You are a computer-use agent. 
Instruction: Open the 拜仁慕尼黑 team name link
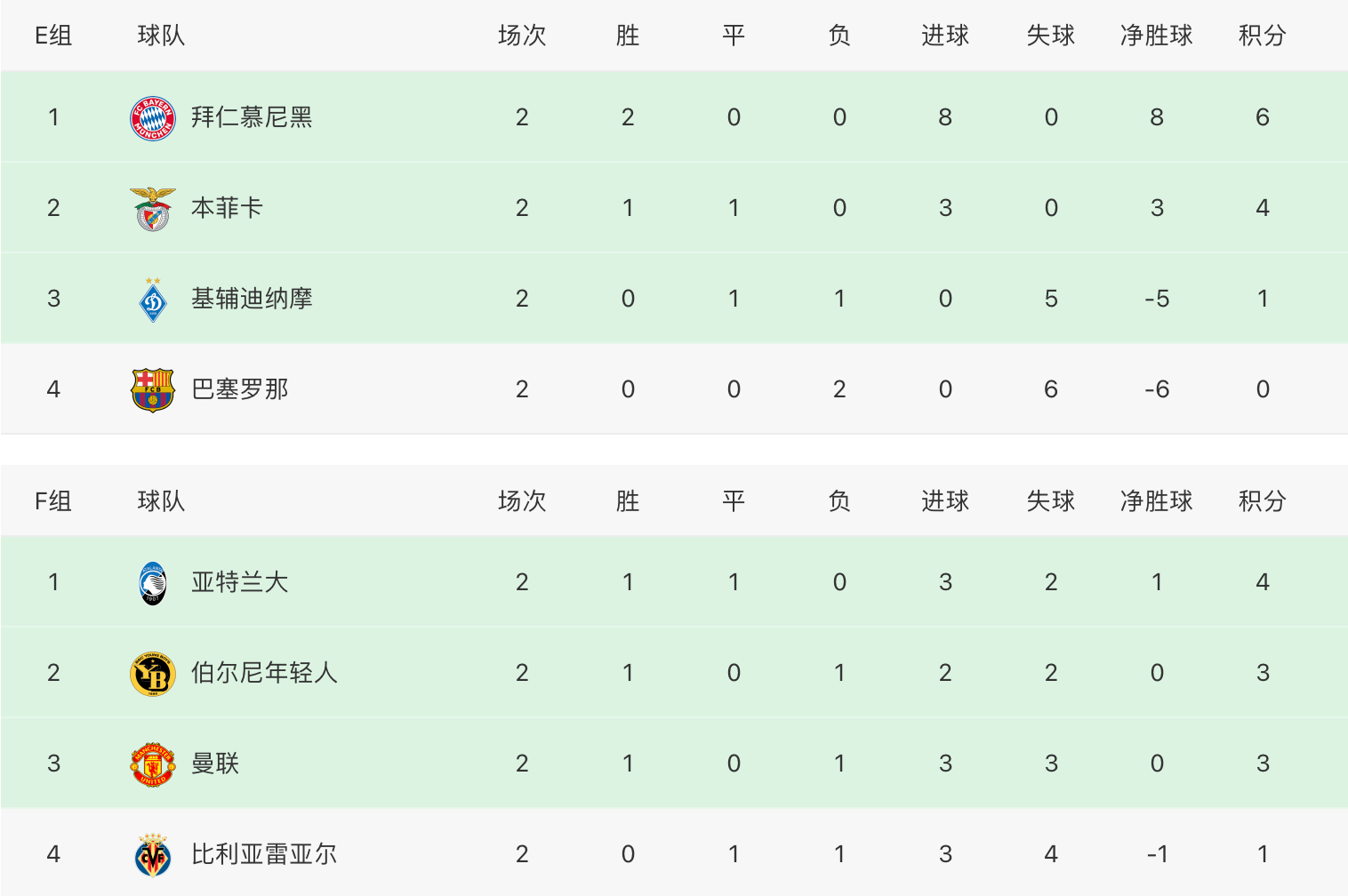[252, 117]
